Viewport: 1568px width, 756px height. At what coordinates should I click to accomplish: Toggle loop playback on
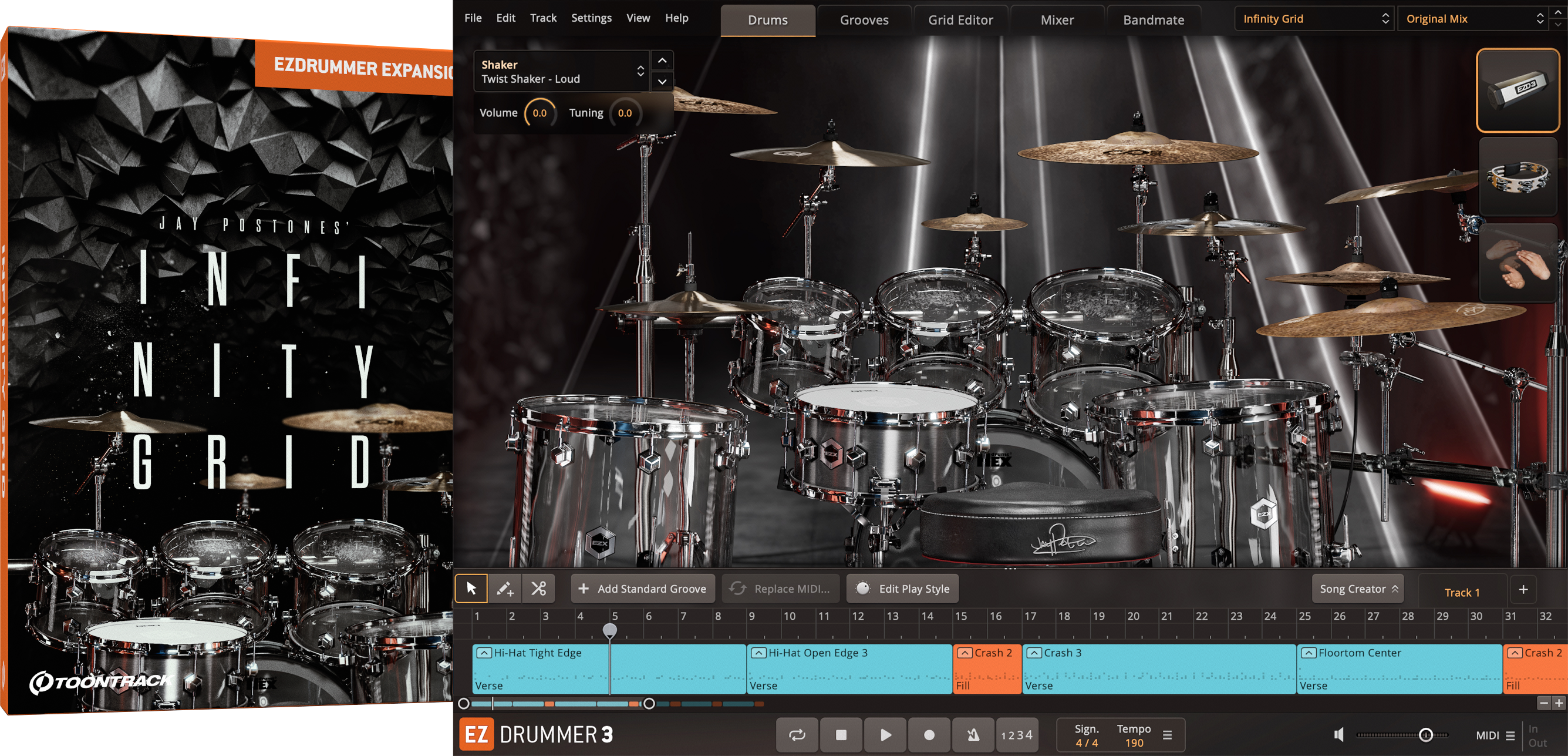point(797,735)
